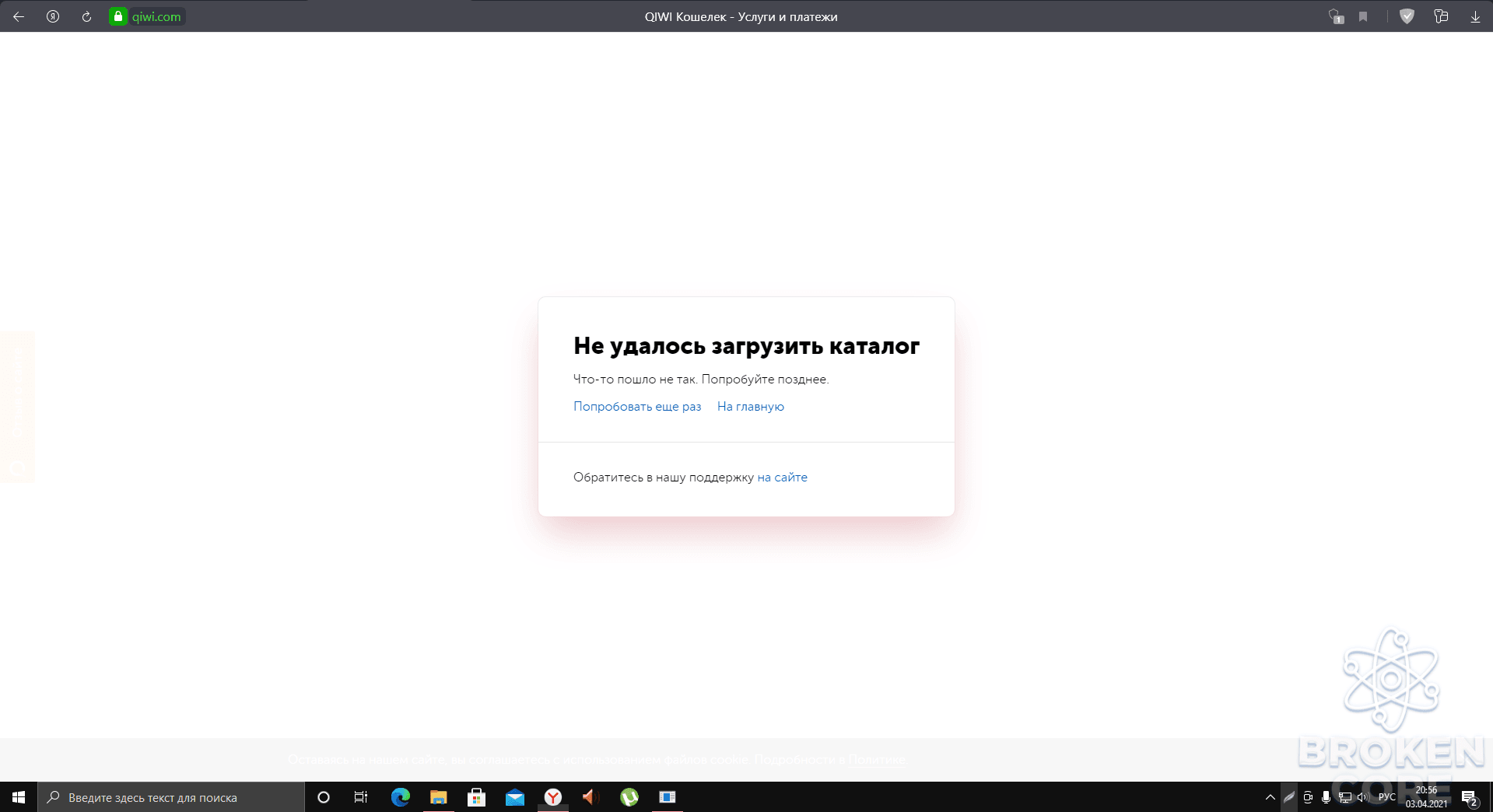
Task: Show browser downloads
Action: coord(1475,16)
